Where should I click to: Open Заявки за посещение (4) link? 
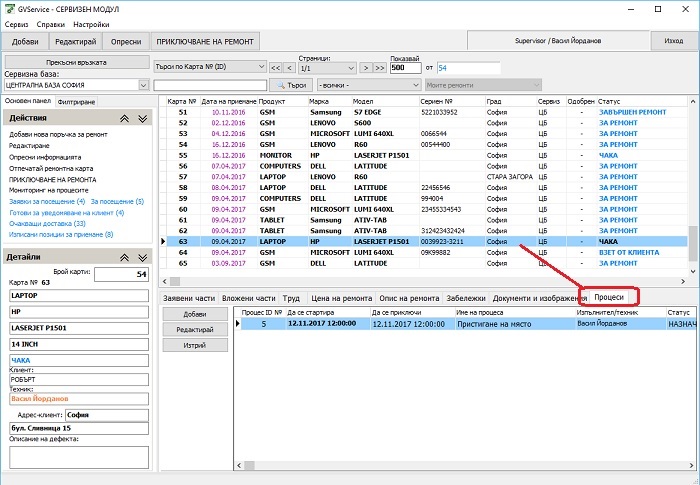[x=47, y=201]
